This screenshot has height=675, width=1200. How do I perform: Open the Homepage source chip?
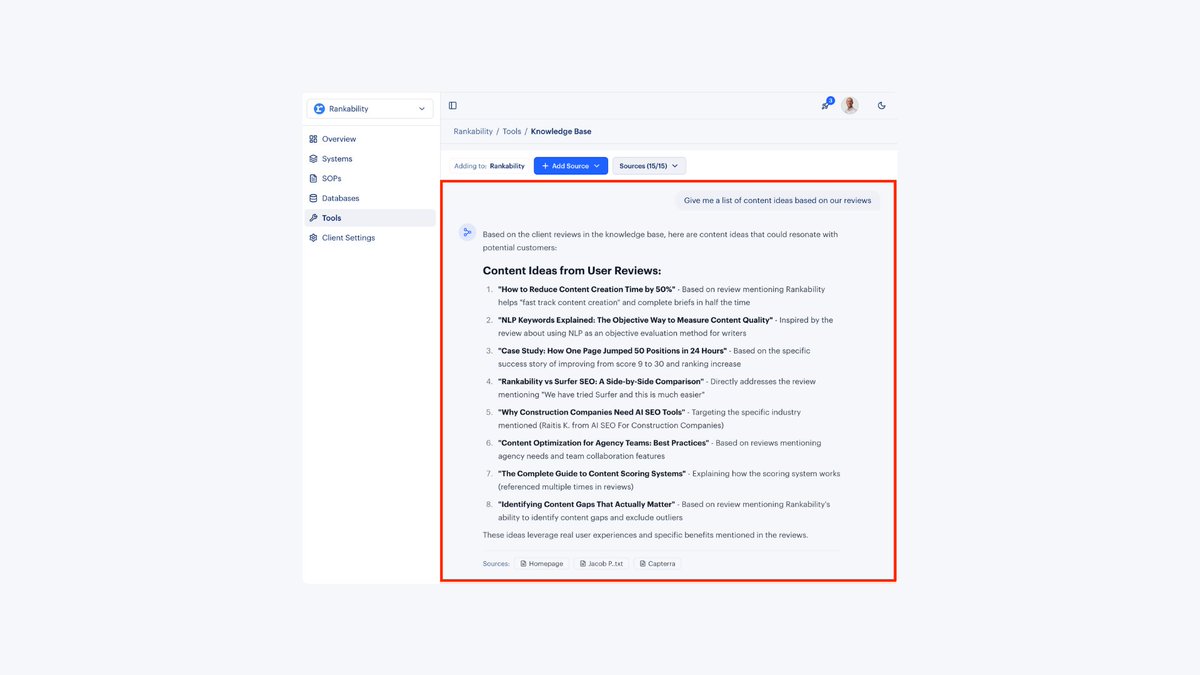[541, 564]
